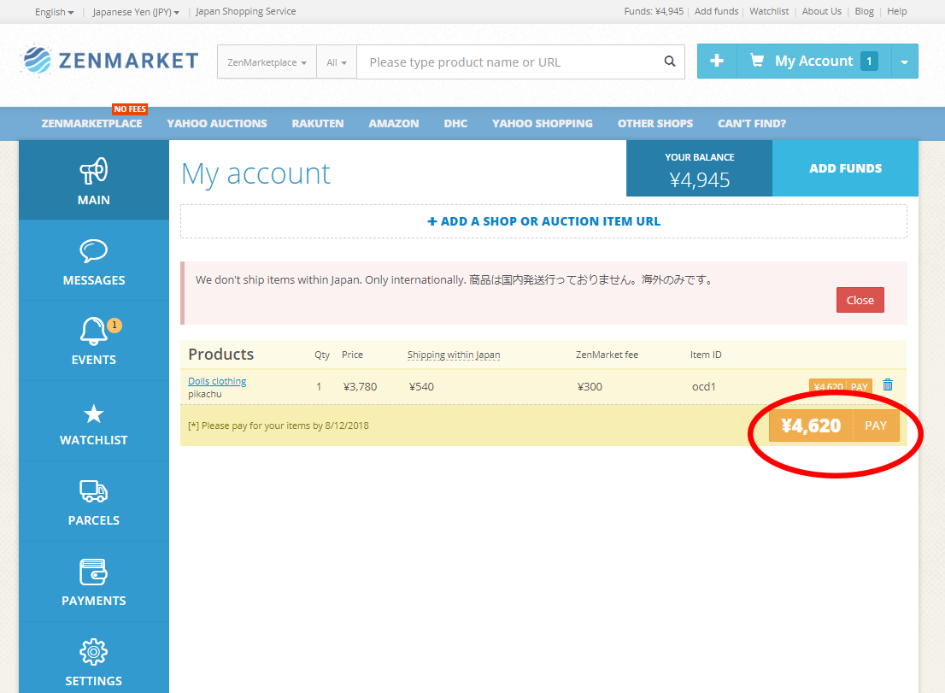Click the Events notification badge
The image size is (945, 693).
pos(115,325)
